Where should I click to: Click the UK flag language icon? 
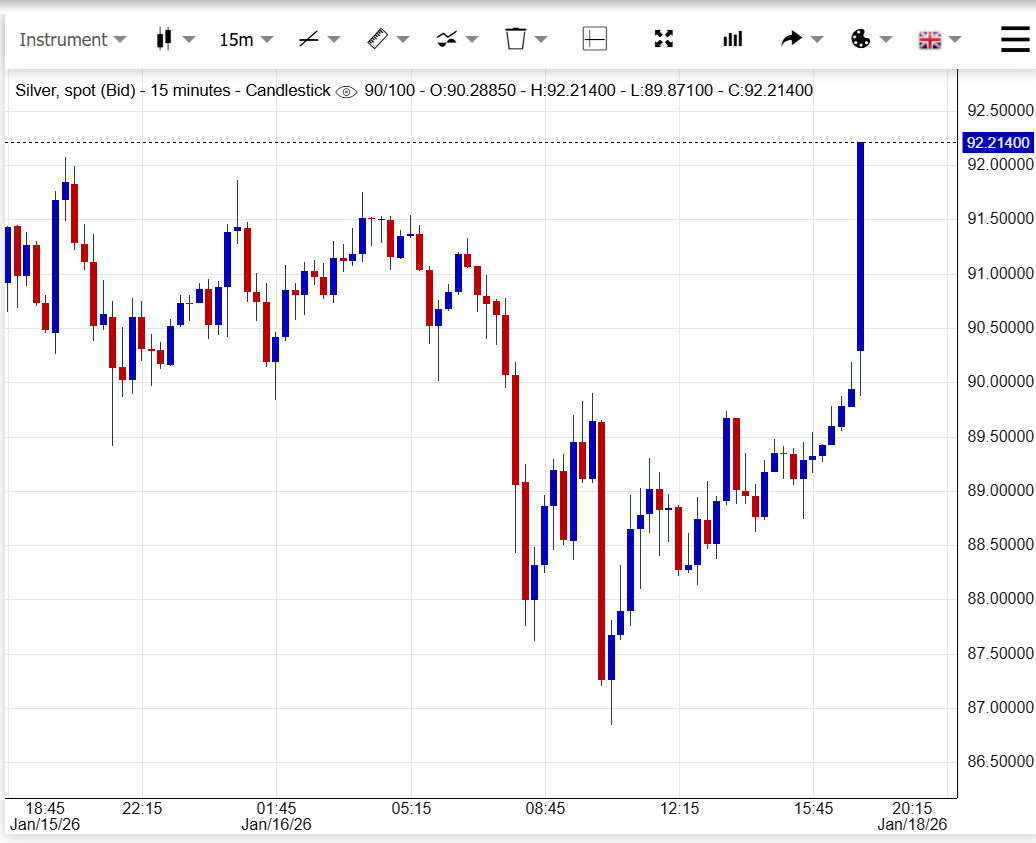930,40
